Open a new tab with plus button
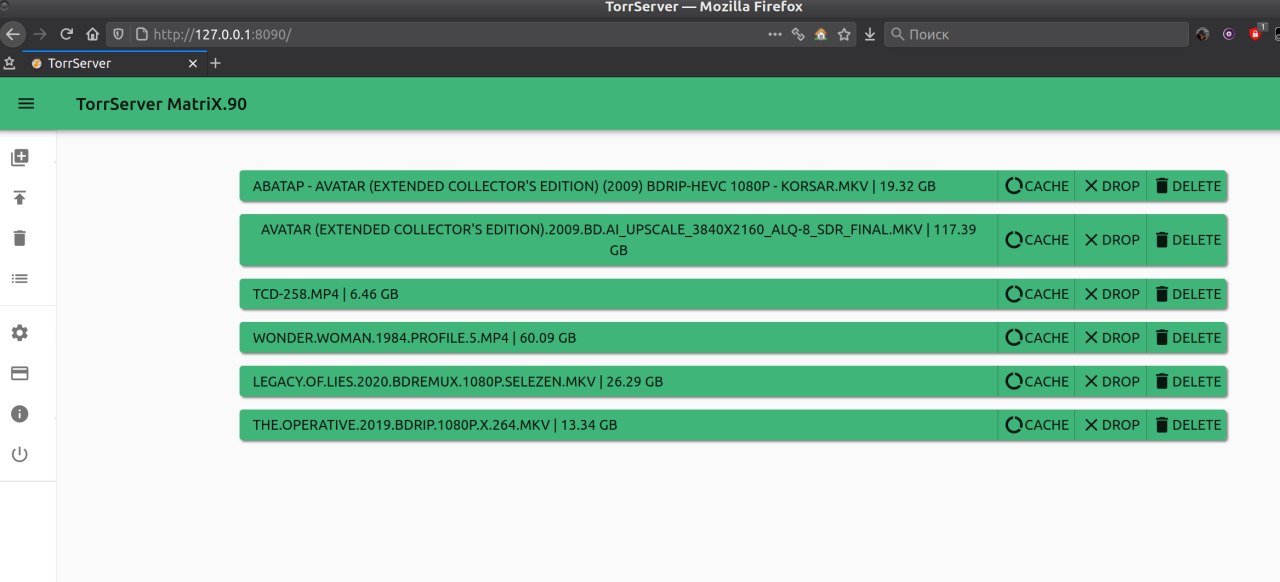The image size is (1280, 582). 215,63
